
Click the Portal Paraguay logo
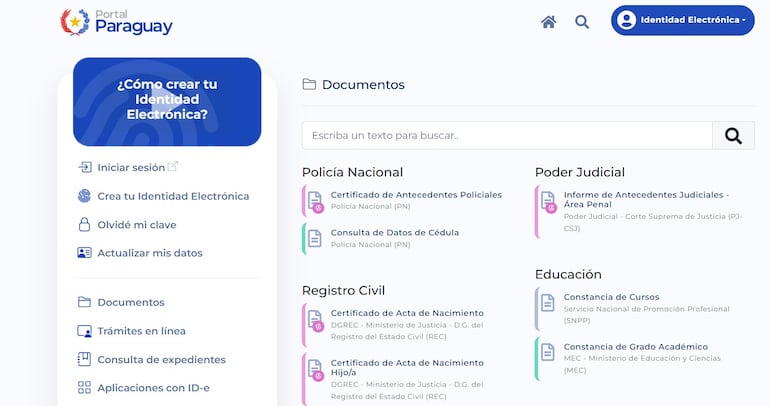tap(116, 22)
